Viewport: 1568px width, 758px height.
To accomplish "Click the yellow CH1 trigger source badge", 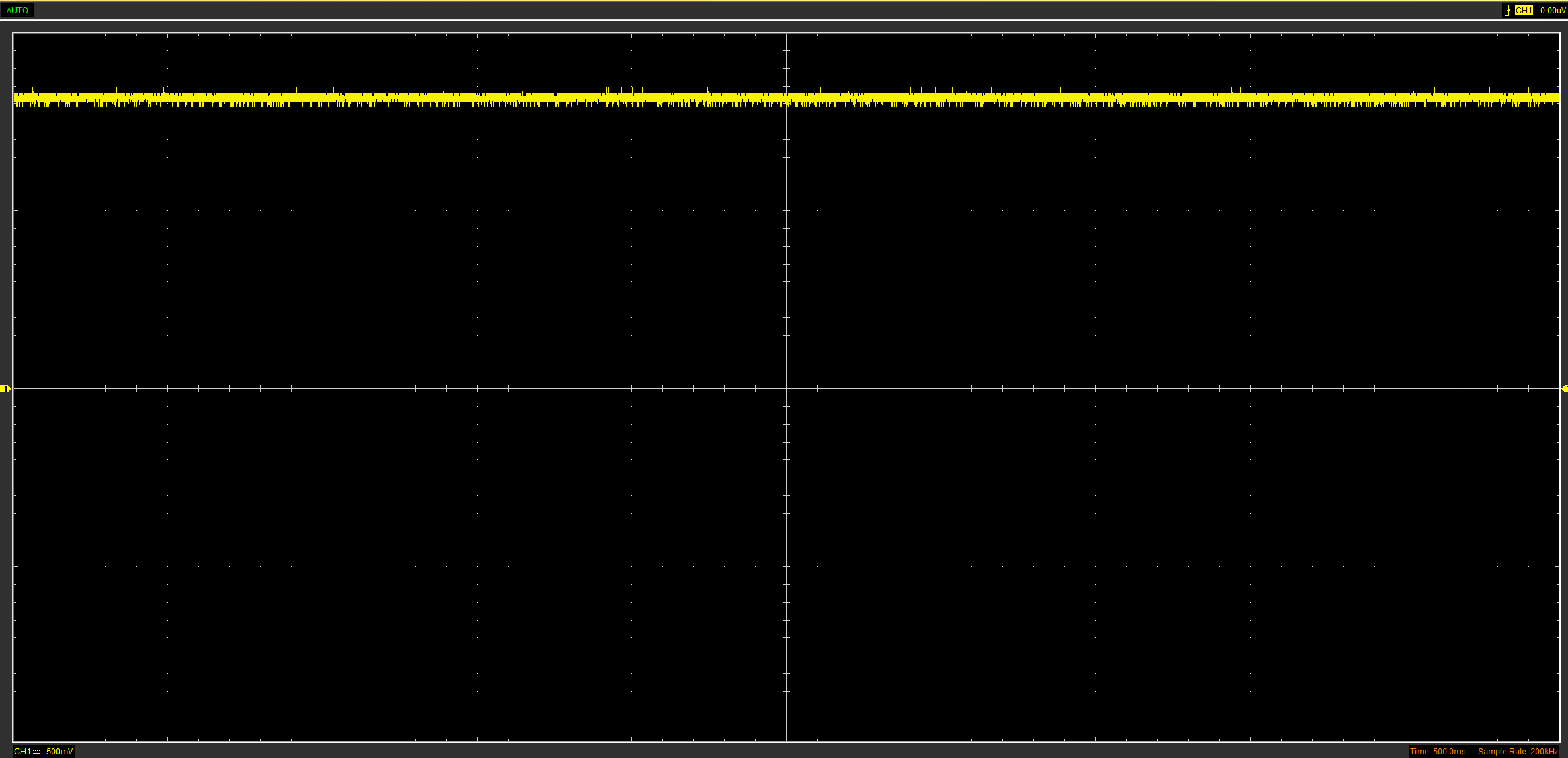I will point(1524,10).
